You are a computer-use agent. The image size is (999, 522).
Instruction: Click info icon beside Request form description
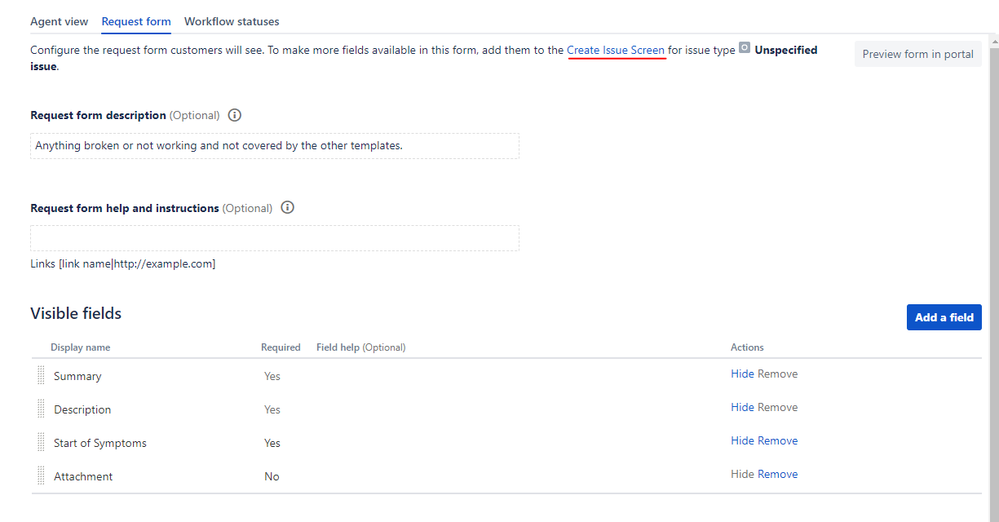coord(235,115)
